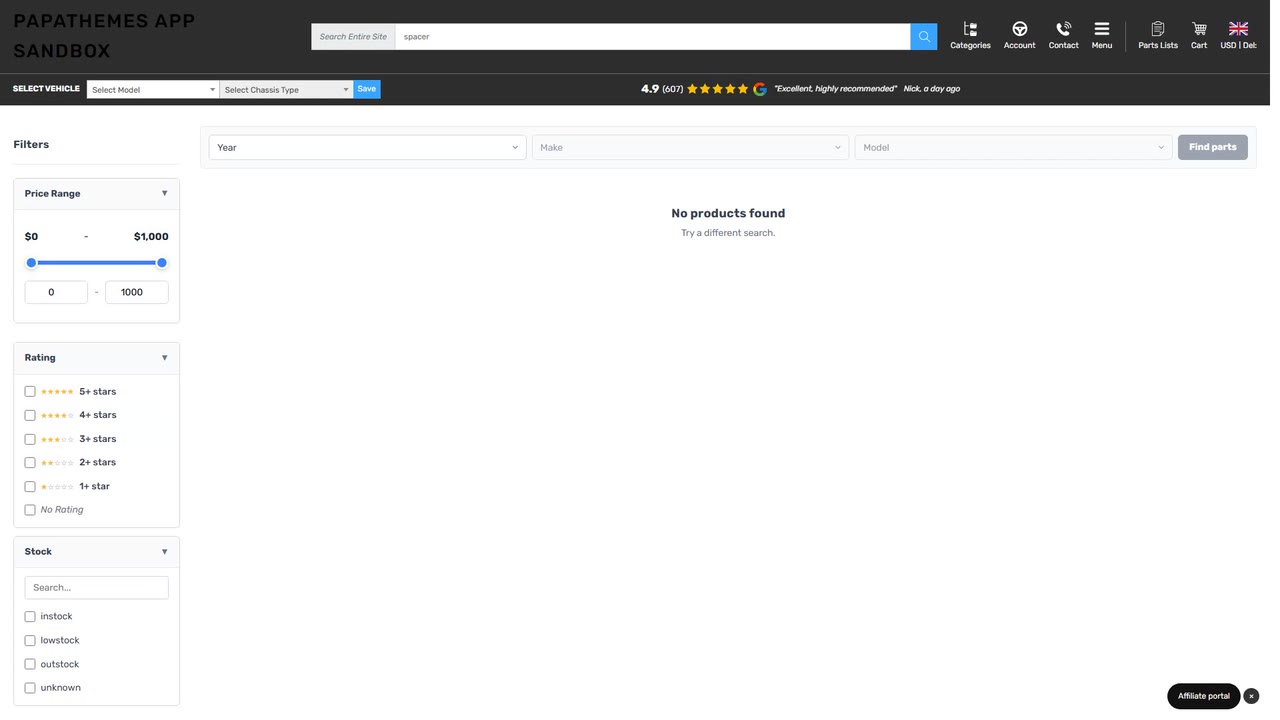Click the 4.9 (607) review score text
This screenshot has width=1280, height=720.
[x=662, y=89]
